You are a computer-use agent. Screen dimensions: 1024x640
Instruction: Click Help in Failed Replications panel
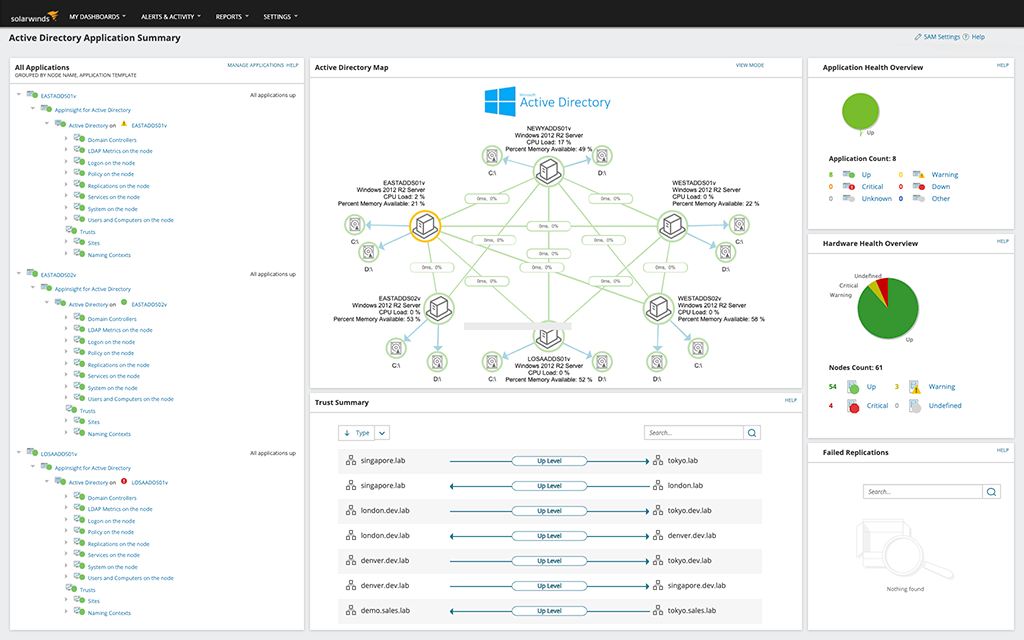point(1002,451)
